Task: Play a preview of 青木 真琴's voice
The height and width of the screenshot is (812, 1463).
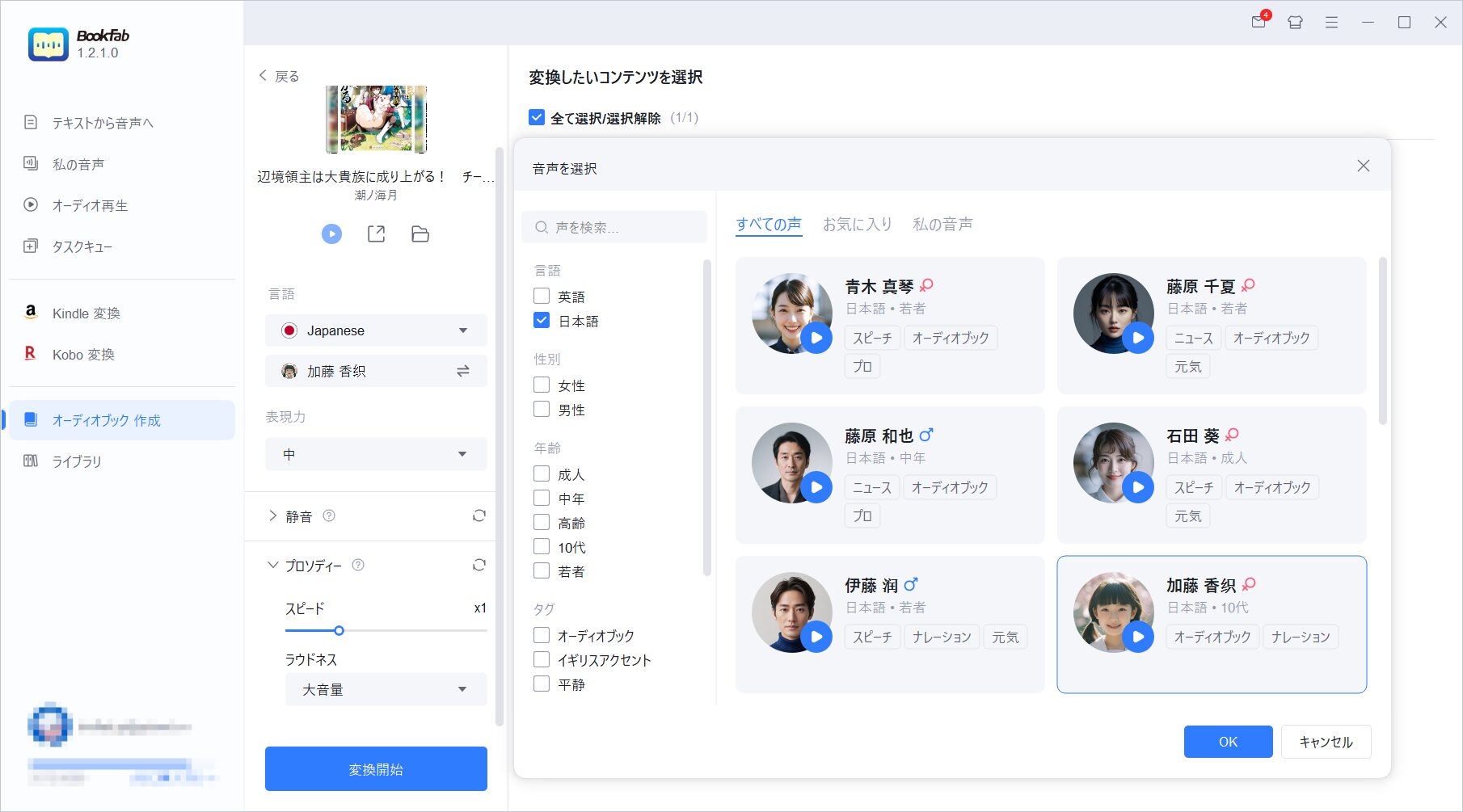Action: [x=818, y=339]
